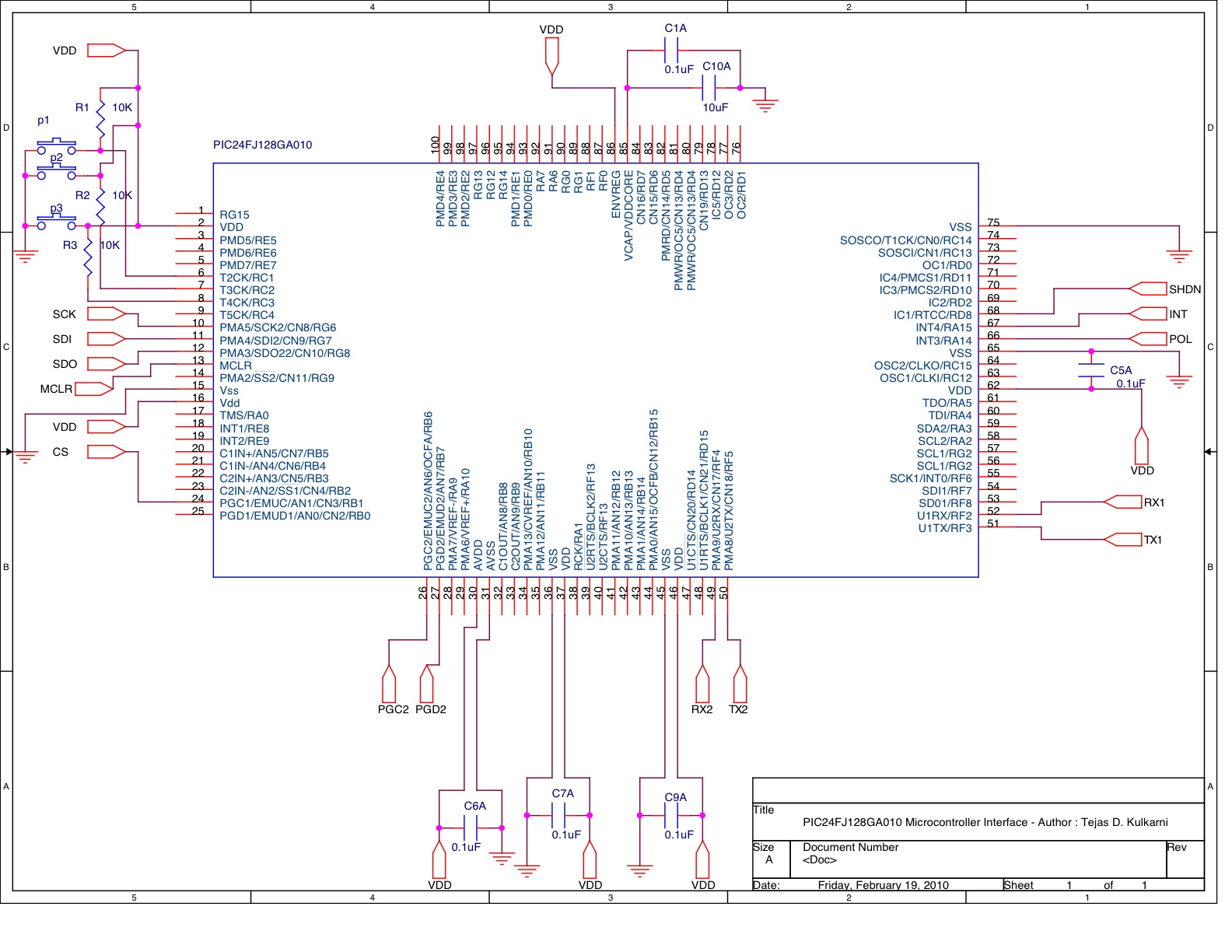This screenshot has width=1232, height=952.
Task: Select the INT port symbol
Action: click(1147, 314)
